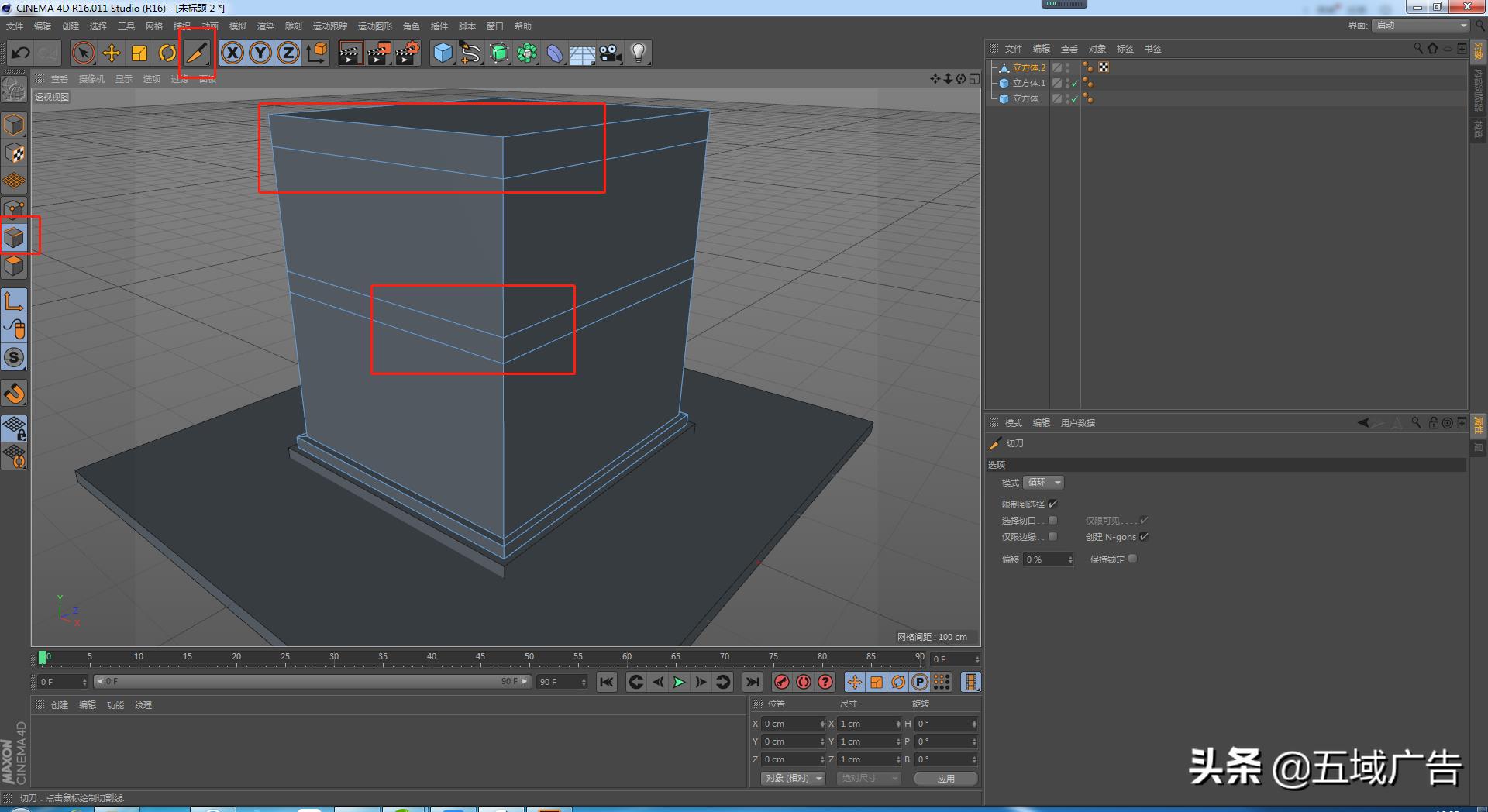Click the frame range slider bar
Image resolution: width=1488 pixels, height=812 pixels.
coord(312,682)
